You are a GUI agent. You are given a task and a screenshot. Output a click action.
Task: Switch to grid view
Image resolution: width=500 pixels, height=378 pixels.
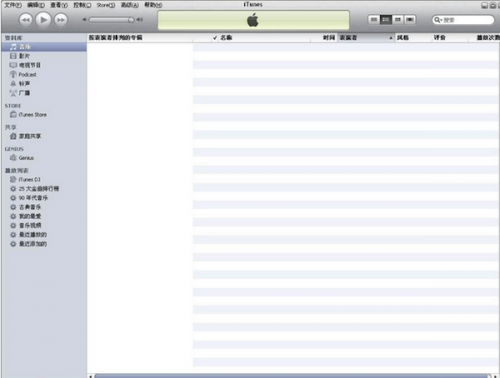point(398,20)
